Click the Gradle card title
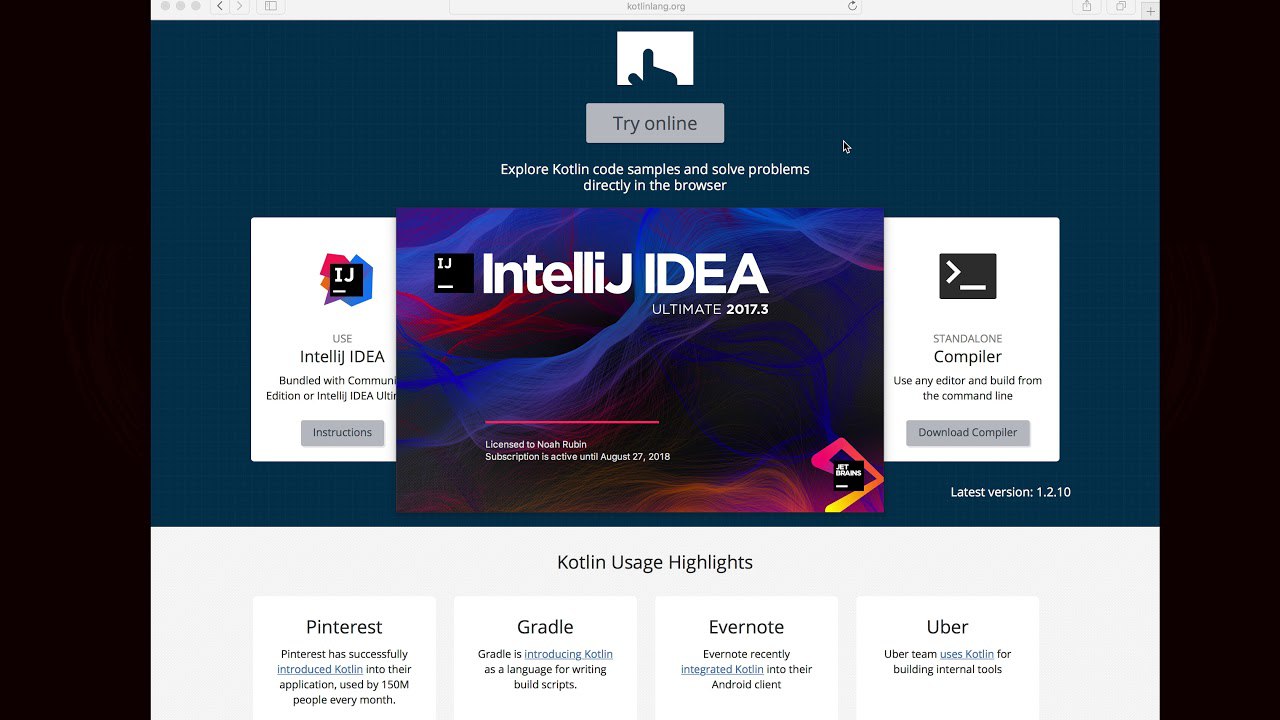 (x=545, y=627)
